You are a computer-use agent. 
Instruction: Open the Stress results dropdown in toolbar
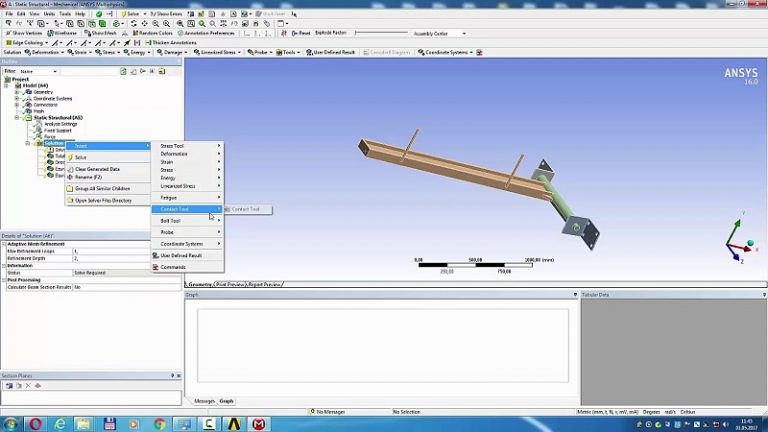(108, 52)
